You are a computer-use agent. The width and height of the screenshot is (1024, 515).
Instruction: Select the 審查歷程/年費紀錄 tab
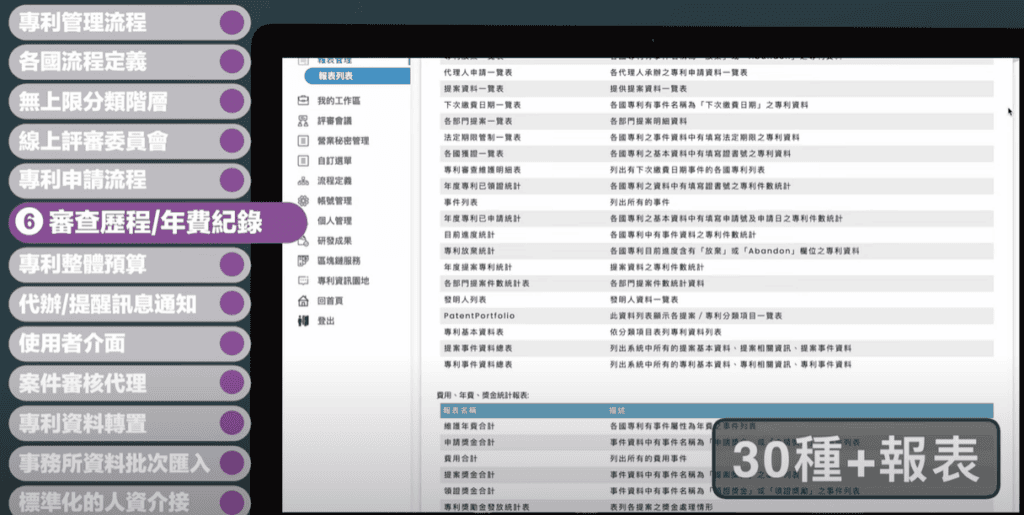click(140, 222)
